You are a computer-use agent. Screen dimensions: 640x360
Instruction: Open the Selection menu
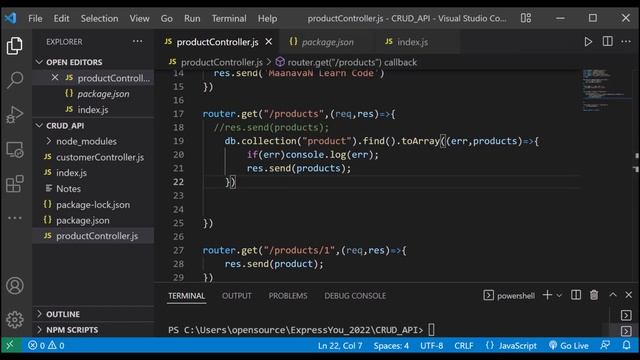click(x=99, y=18)
